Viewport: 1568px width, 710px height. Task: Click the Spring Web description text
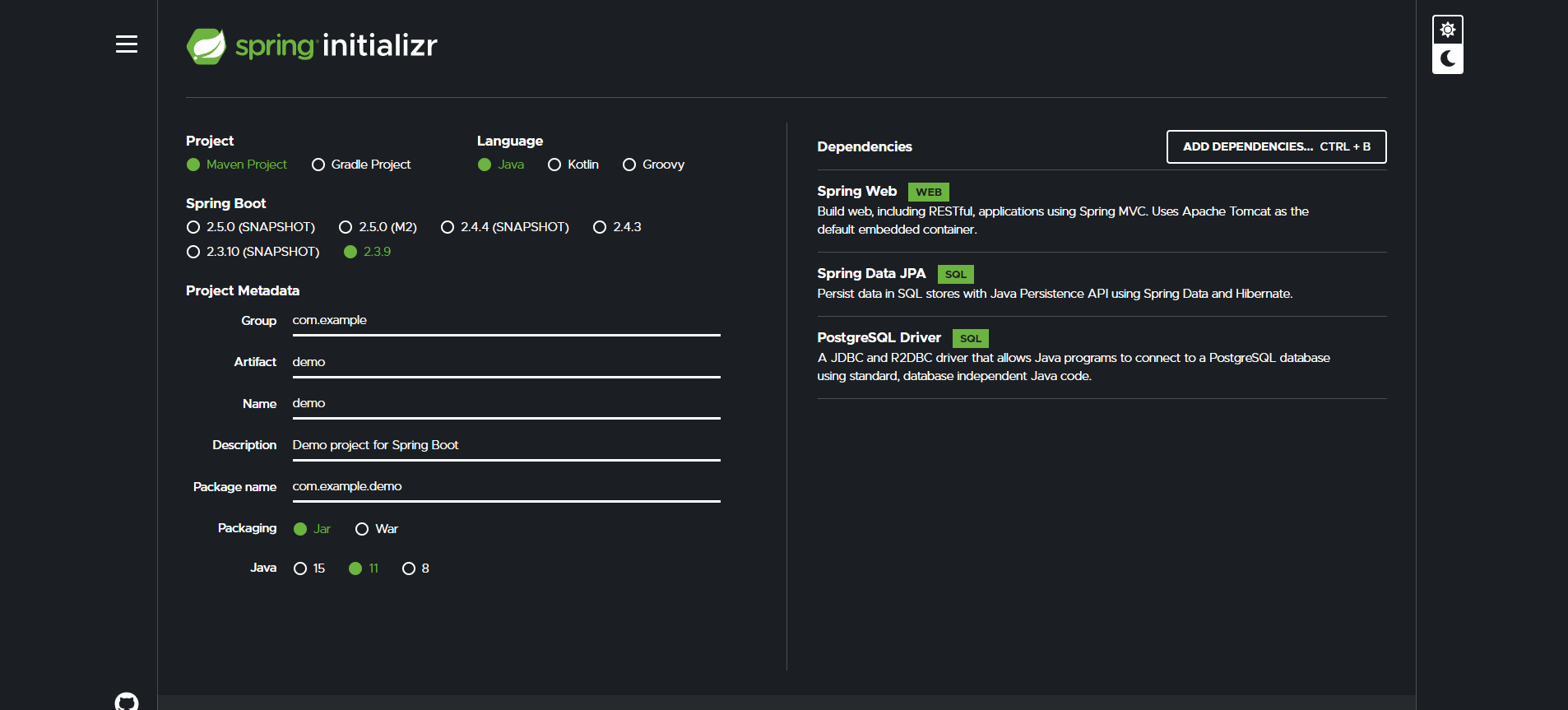point(1063,220)
